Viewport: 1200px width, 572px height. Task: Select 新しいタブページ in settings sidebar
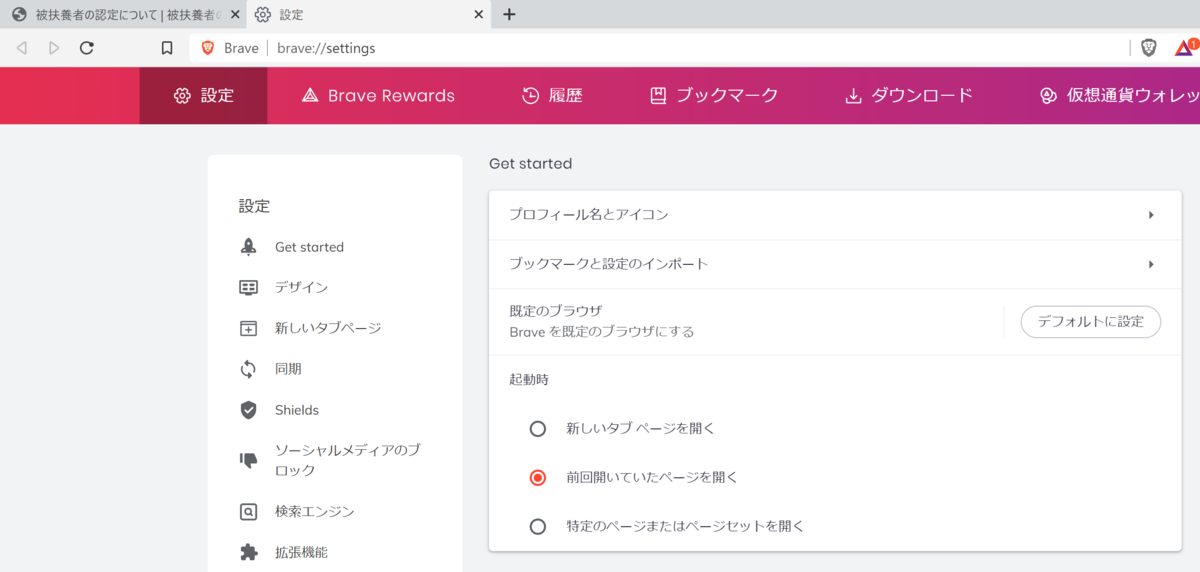pos(328,328)
